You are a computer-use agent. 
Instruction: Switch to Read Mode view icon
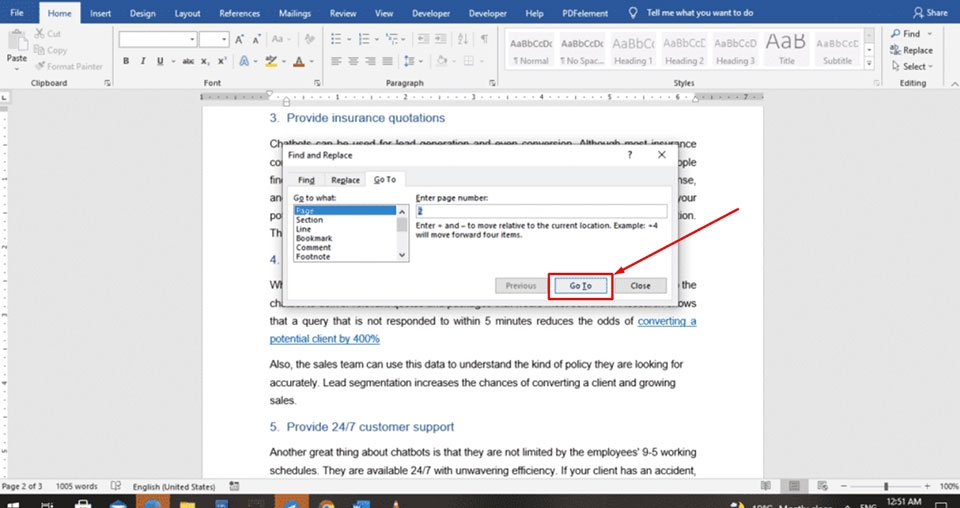click(x=766, y=486)
